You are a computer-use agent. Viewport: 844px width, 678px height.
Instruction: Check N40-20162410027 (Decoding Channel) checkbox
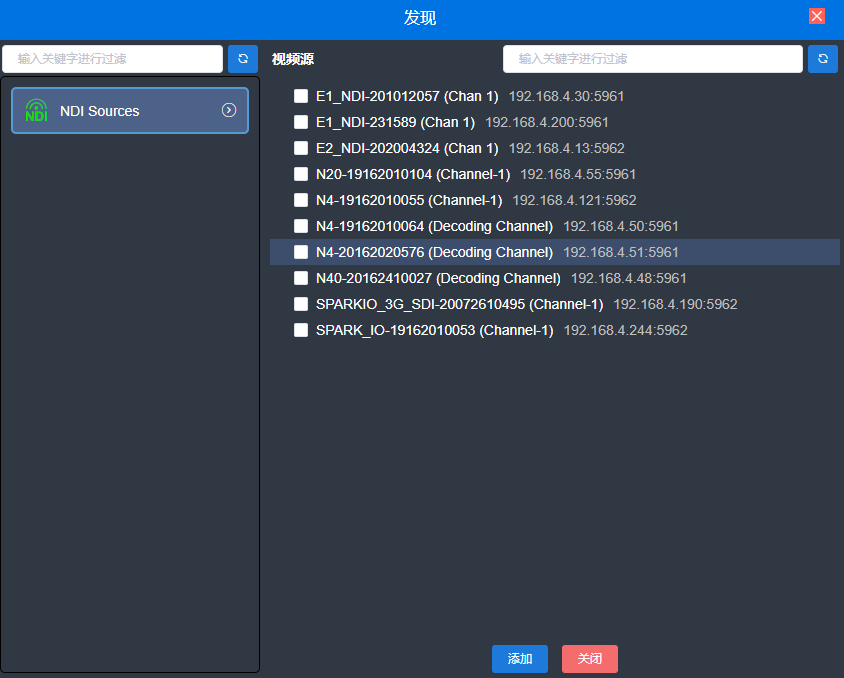(x=301, y=278)
